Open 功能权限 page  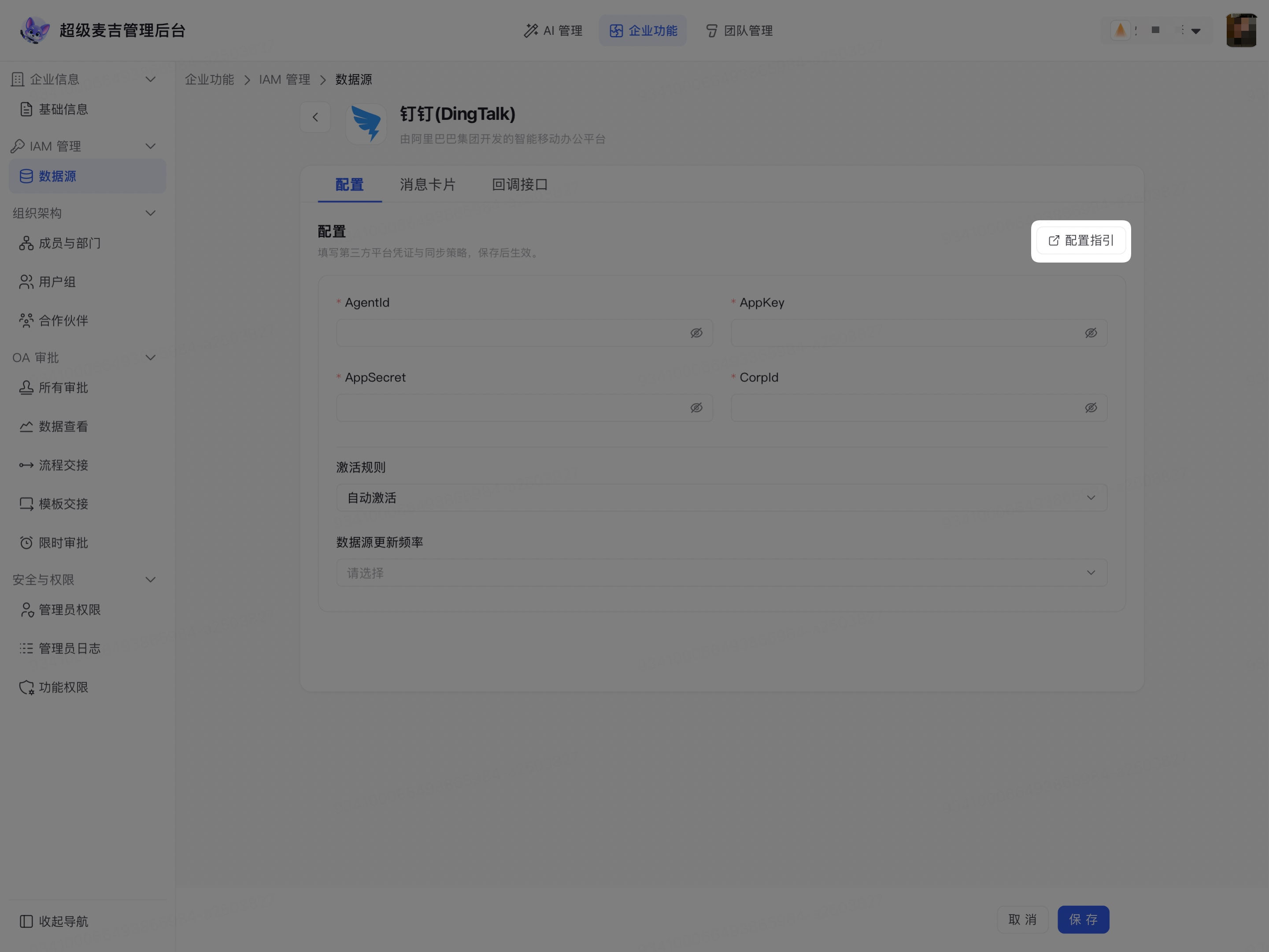coord(87,687)
